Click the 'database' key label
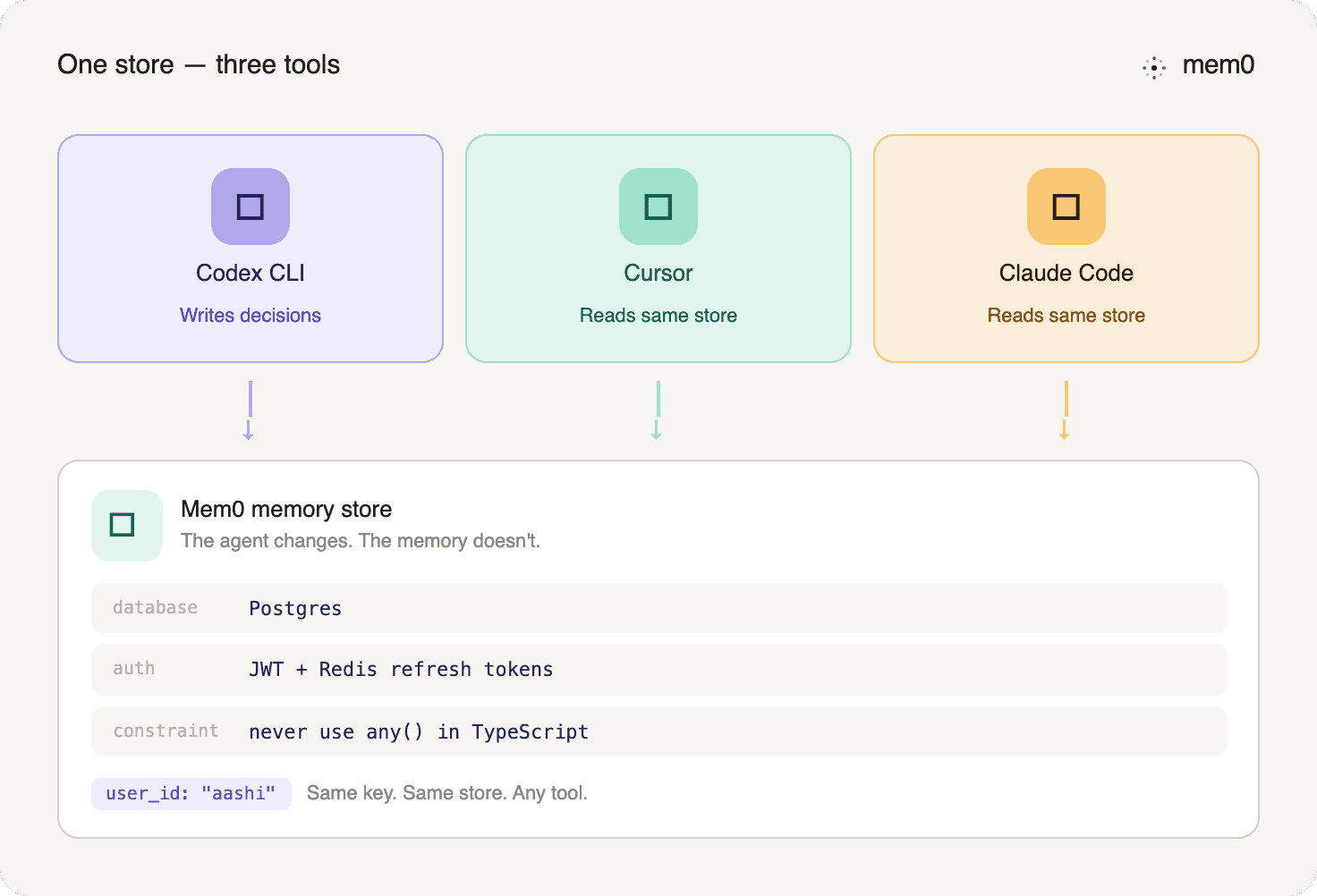 155,608
